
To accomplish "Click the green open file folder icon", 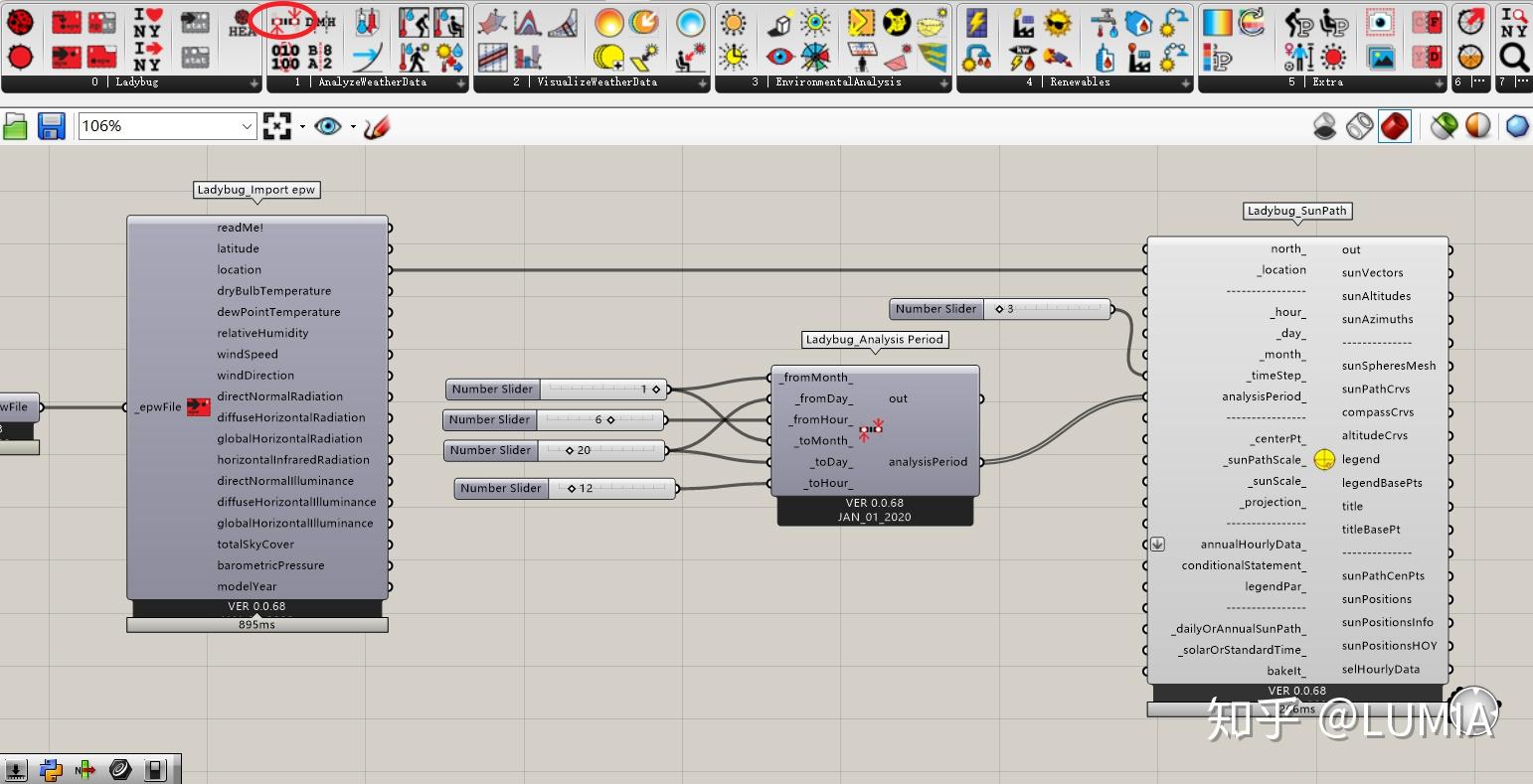I will pyautogui.click(x=15, y=126).
